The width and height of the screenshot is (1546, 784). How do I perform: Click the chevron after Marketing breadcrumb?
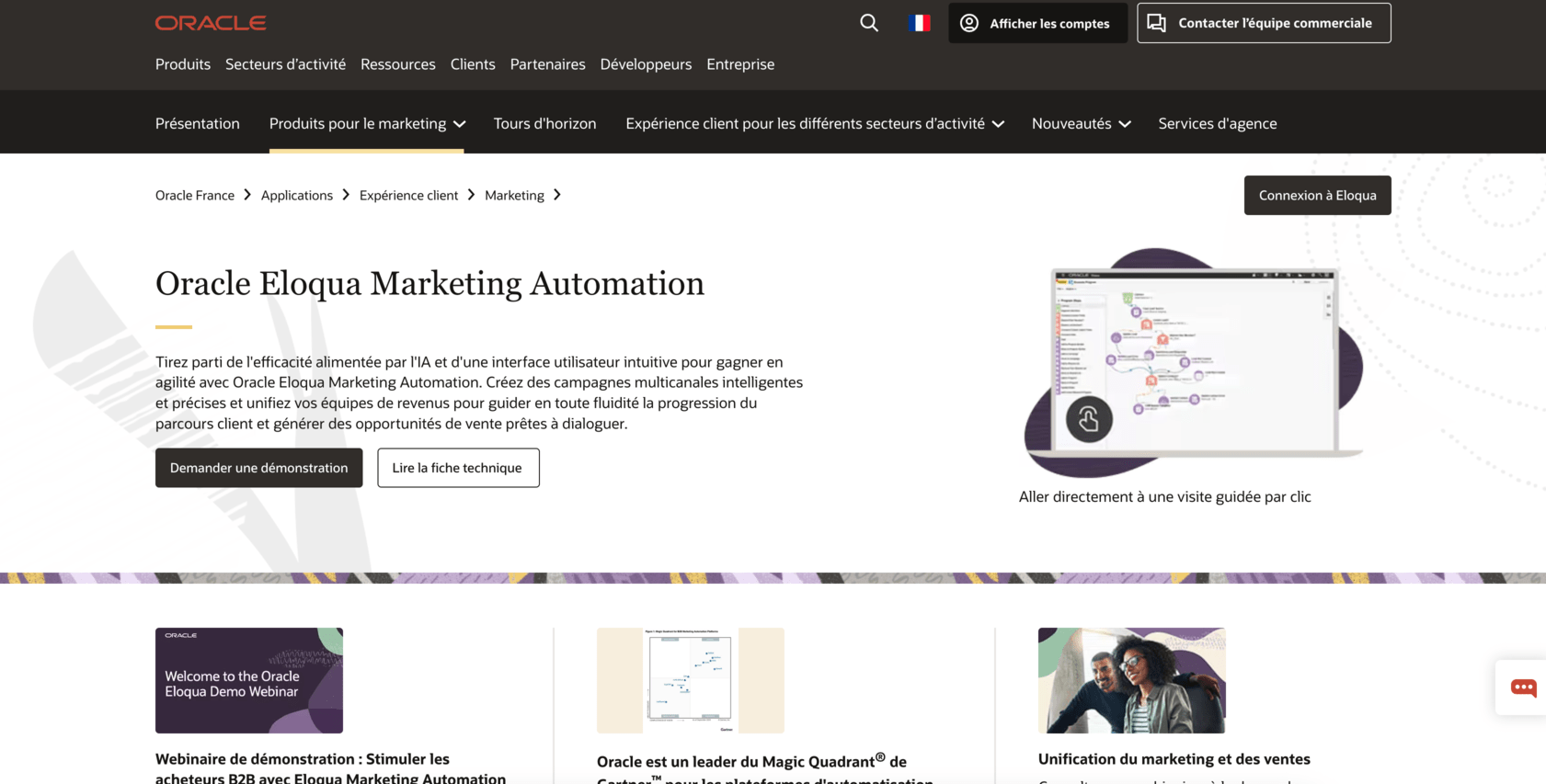coord(557,195)
